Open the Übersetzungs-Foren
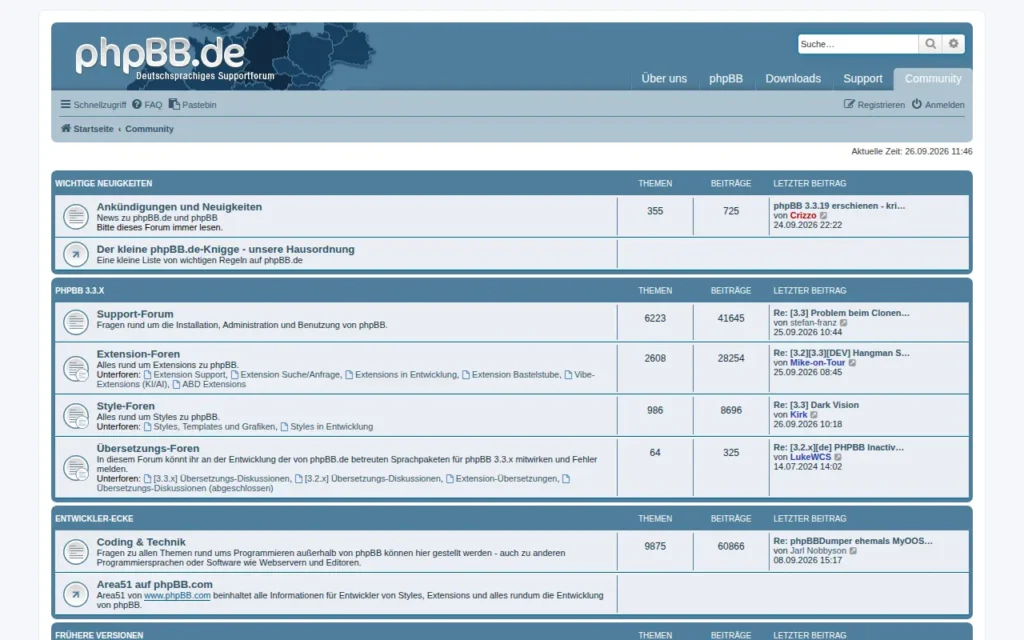Viewport: 1024px width, 640px height. coord(148,448)
